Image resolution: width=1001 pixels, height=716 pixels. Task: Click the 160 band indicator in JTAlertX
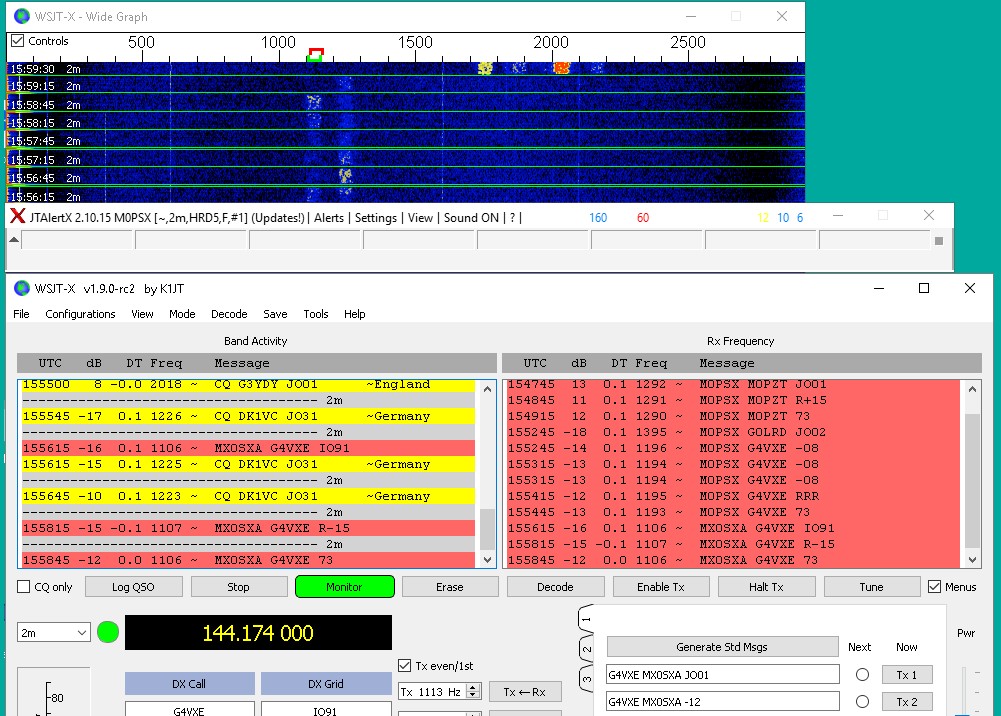598,218
